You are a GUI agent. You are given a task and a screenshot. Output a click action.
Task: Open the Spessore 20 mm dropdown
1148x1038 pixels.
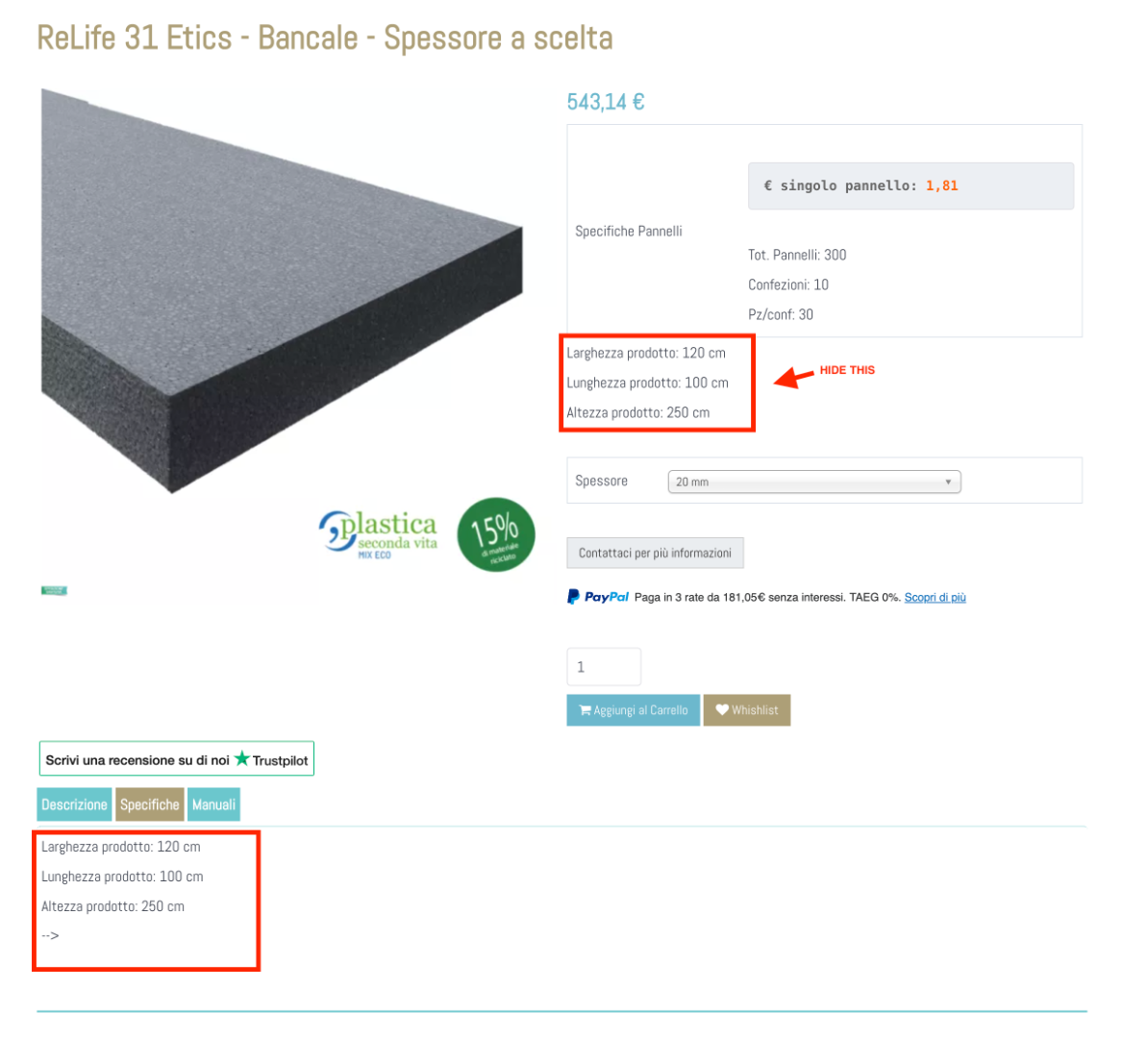[x=814, y=482]
